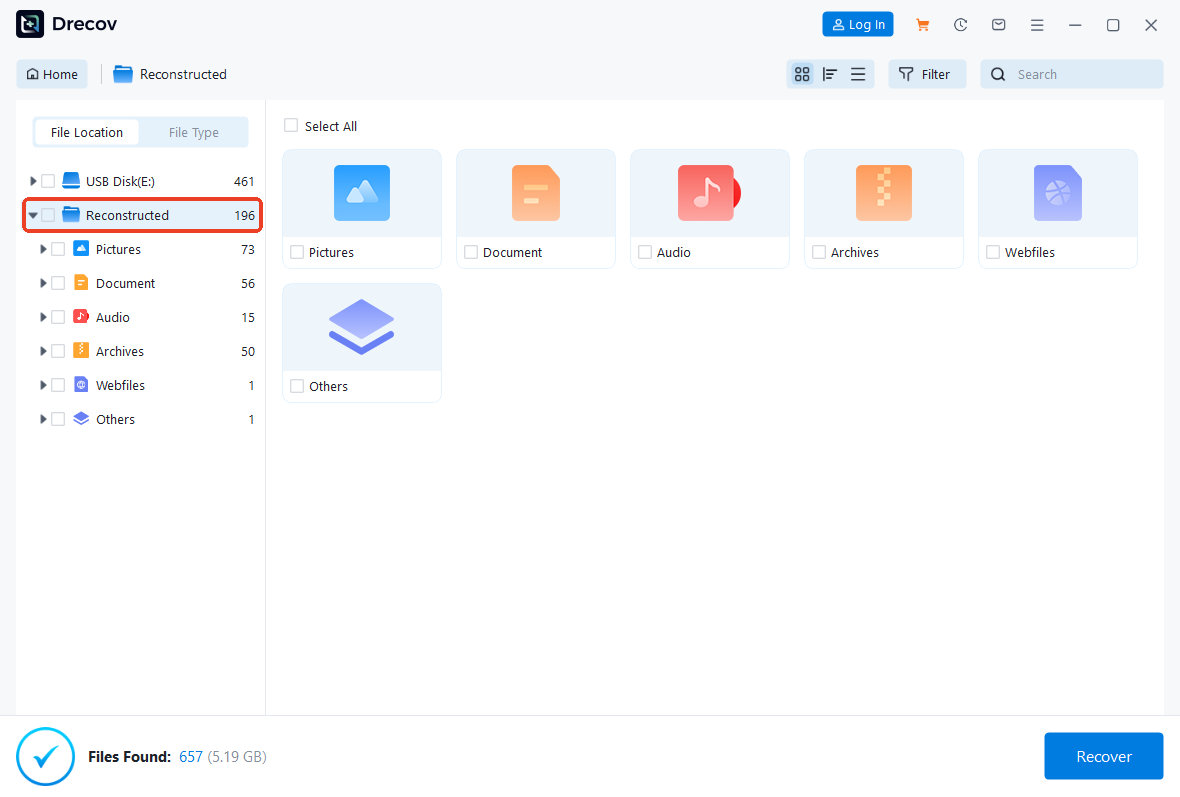Screen dimensions: 1180x797
Task: Expand the Document tree node
Action: (x=43, y=283)
